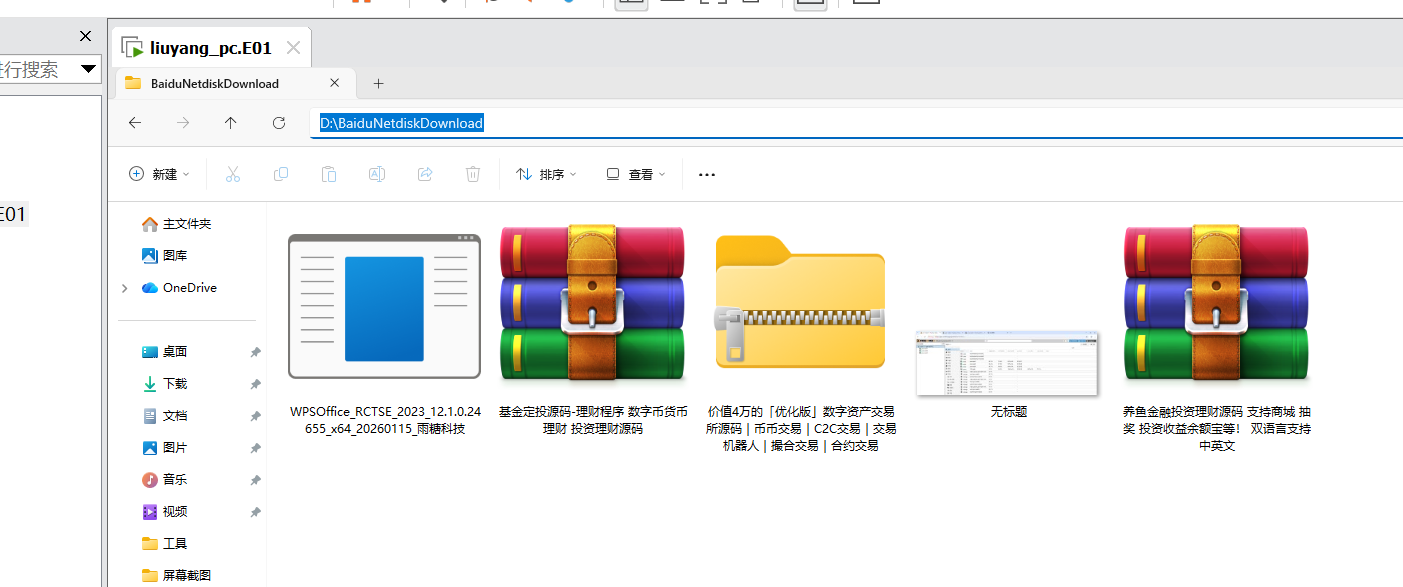Add a new Explorer tab with plus
Viewport: 1403px width, 587px height.
(x=378, y=84)
